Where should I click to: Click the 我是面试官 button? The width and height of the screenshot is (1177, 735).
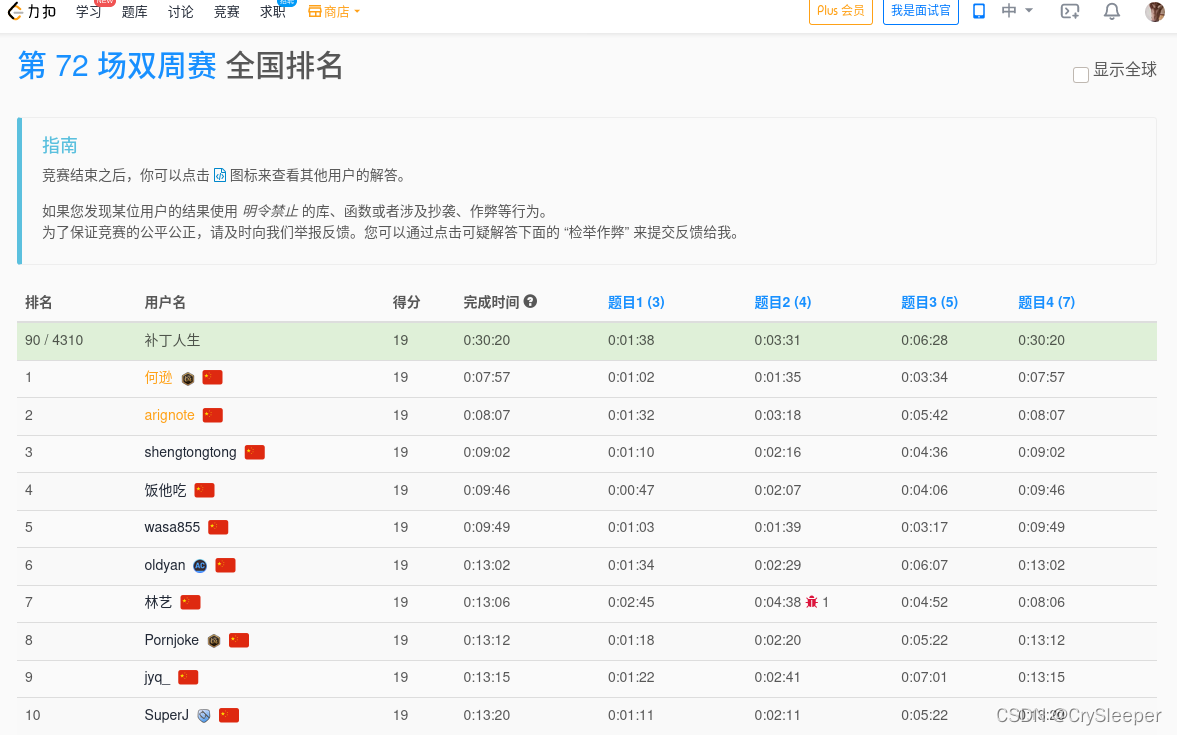tap(920, 11)
